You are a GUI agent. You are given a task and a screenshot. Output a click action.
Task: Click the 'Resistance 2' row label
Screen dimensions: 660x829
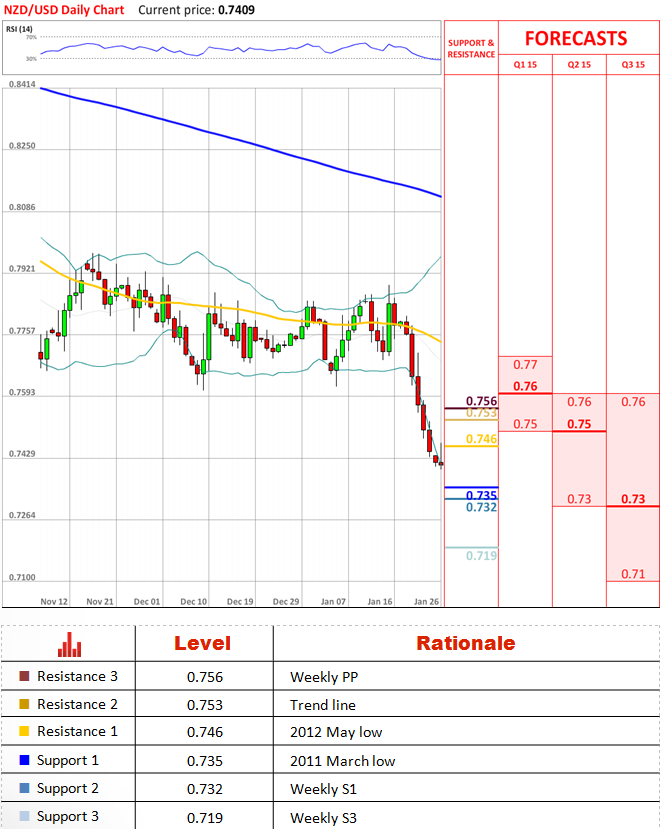[77, 704]
